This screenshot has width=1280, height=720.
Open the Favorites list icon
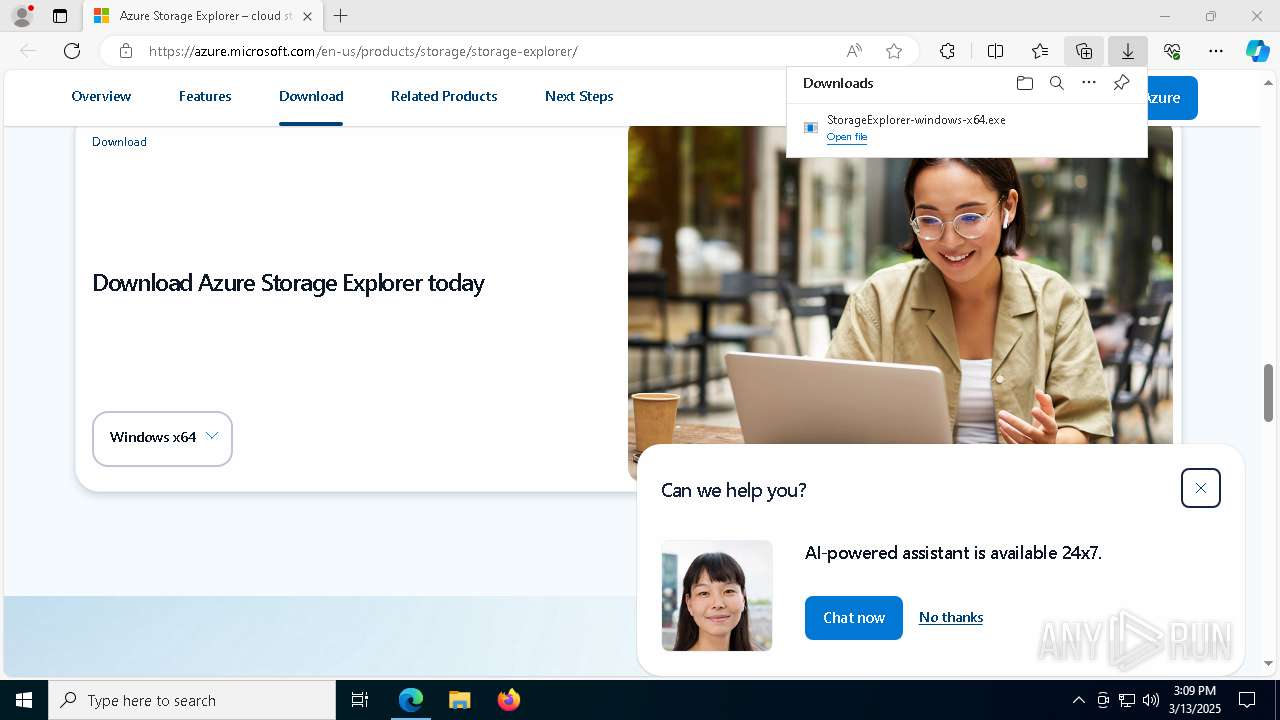[x=1040, y=51]
